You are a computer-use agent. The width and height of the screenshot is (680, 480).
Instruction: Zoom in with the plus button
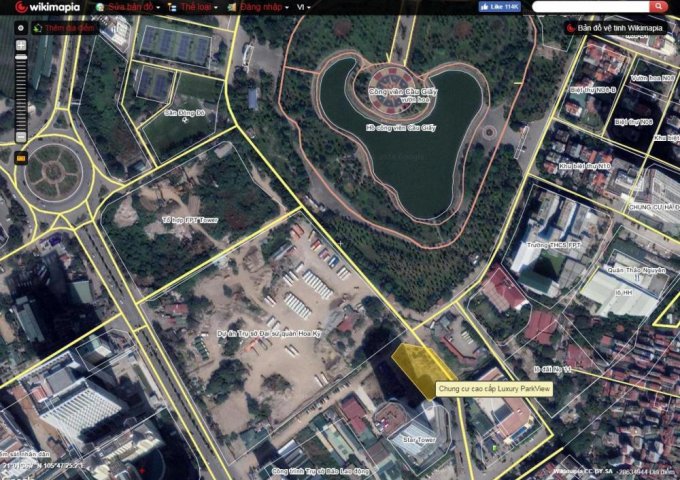pos(21,45)
